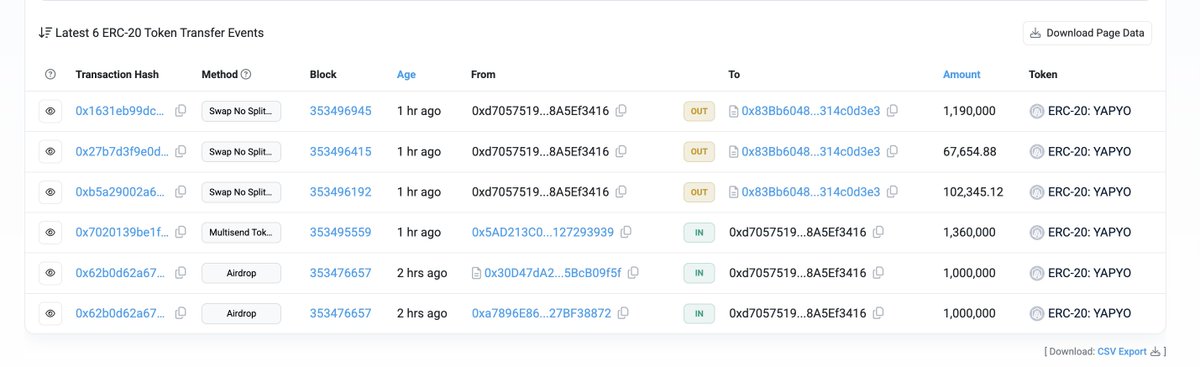Click sort icon beside Latest 6 ERC-20 Transfers
The height and width of the screenshot is (367, 1200).
point(44,32)
